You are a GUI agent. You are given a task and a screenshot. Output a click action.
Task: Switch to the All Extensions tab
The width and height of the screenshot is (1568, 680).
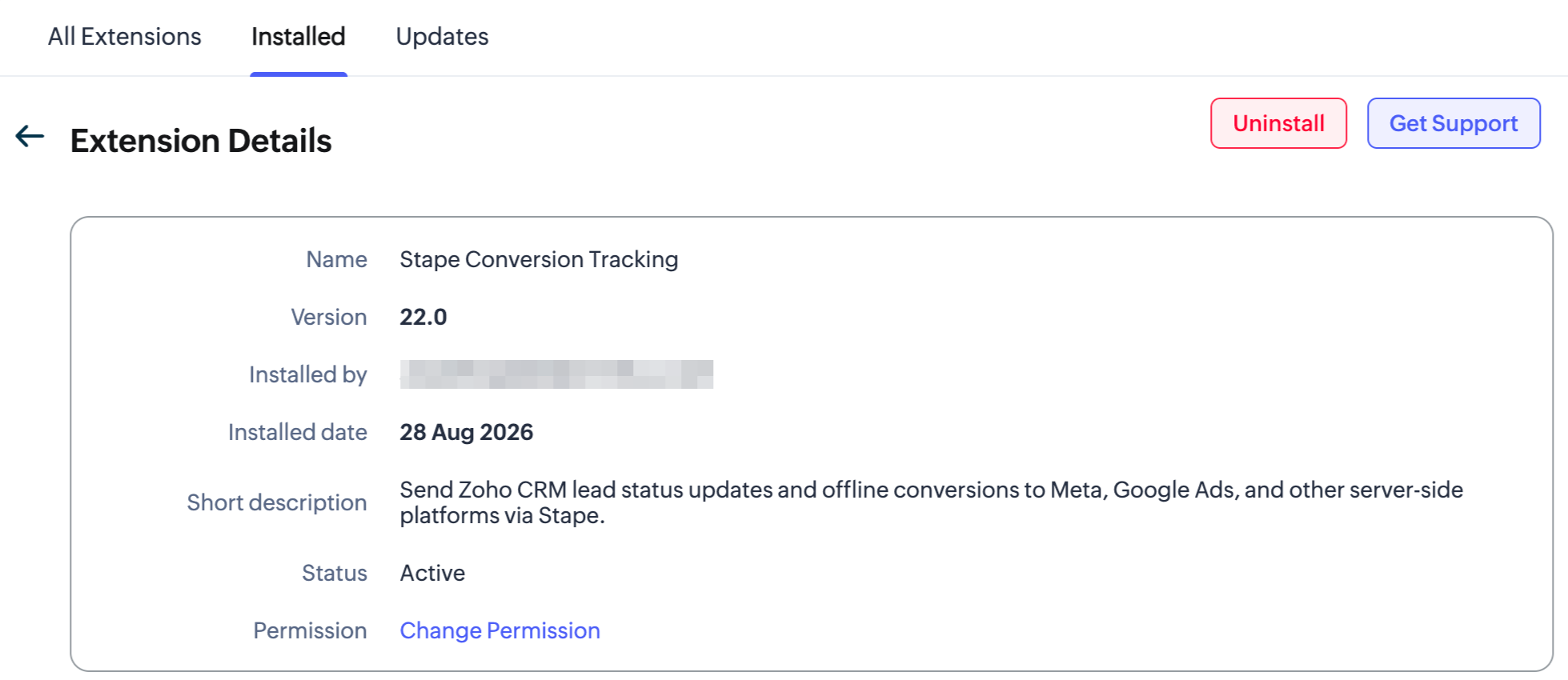pos(125,37)
